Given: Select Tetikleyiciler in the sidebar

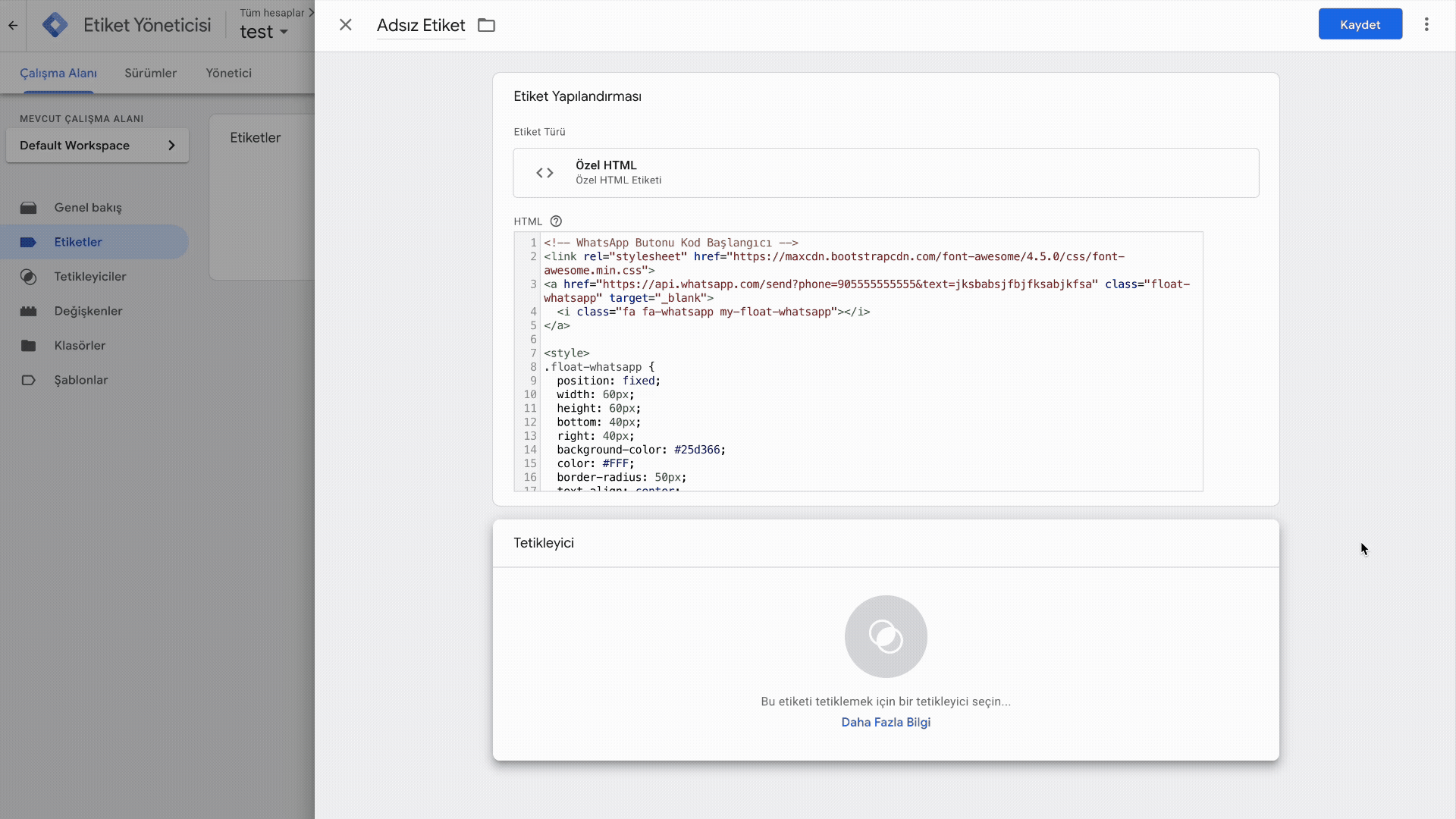Looking at the screenshot, I should pyautogui.click(x=90, y=277).
